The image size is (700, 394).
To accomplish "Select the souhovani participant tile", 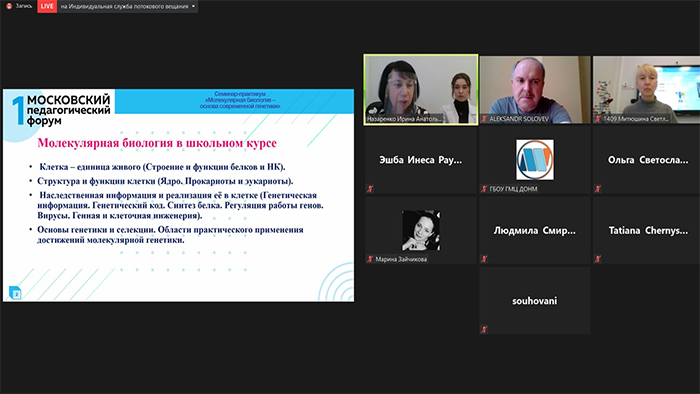I will coord(535,300).
